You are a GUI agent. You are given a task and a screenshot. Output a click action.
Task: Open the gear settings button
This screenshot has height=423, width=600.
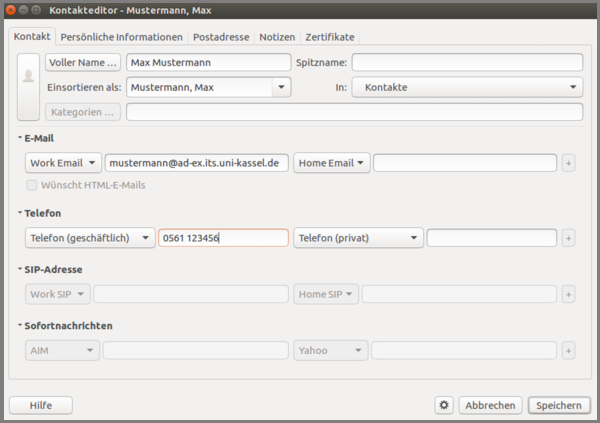point(444,405)
